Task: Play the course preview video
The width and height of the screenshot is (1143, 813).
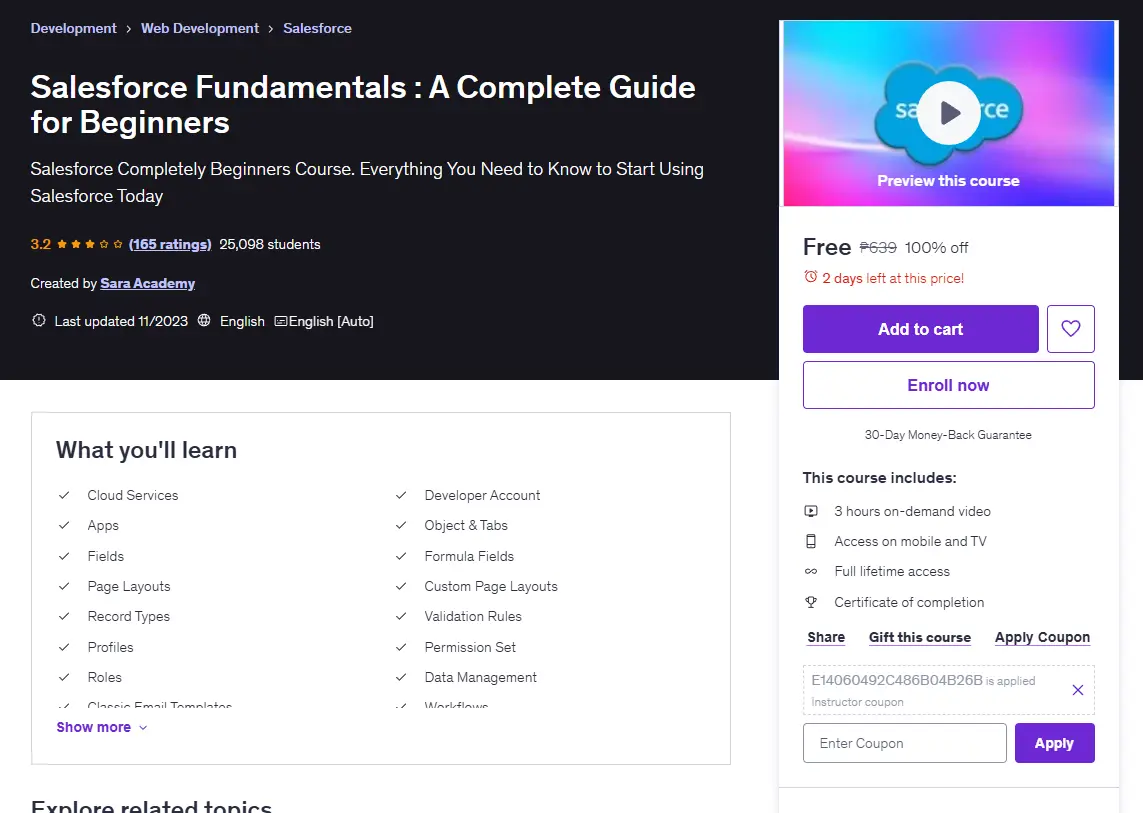Action: pyautogui.click(x=948, y=113)
